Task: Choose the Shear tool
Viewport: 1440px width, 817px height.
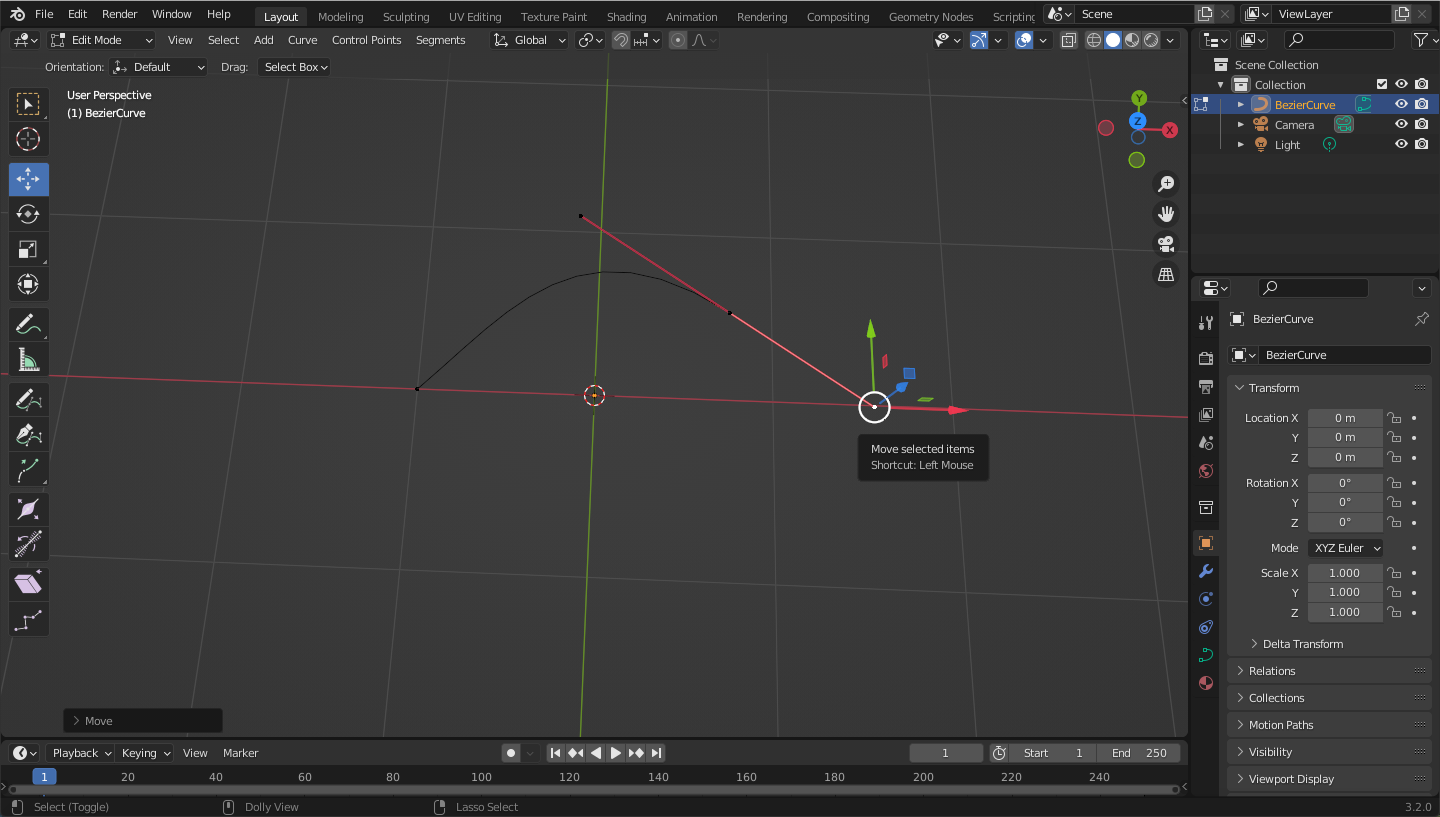Action: pyautogui.click(x=28, y=584)
